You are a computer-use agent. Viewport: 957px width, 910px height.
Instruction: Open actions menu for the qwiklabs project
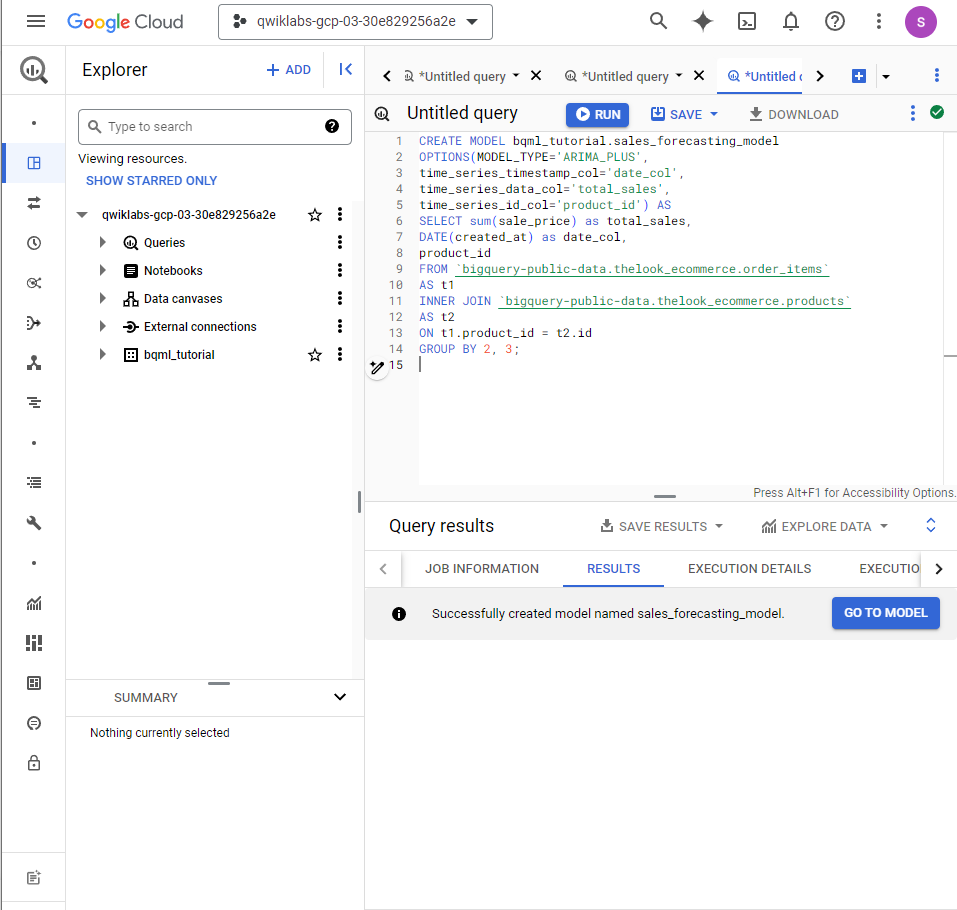click(340, 214)
